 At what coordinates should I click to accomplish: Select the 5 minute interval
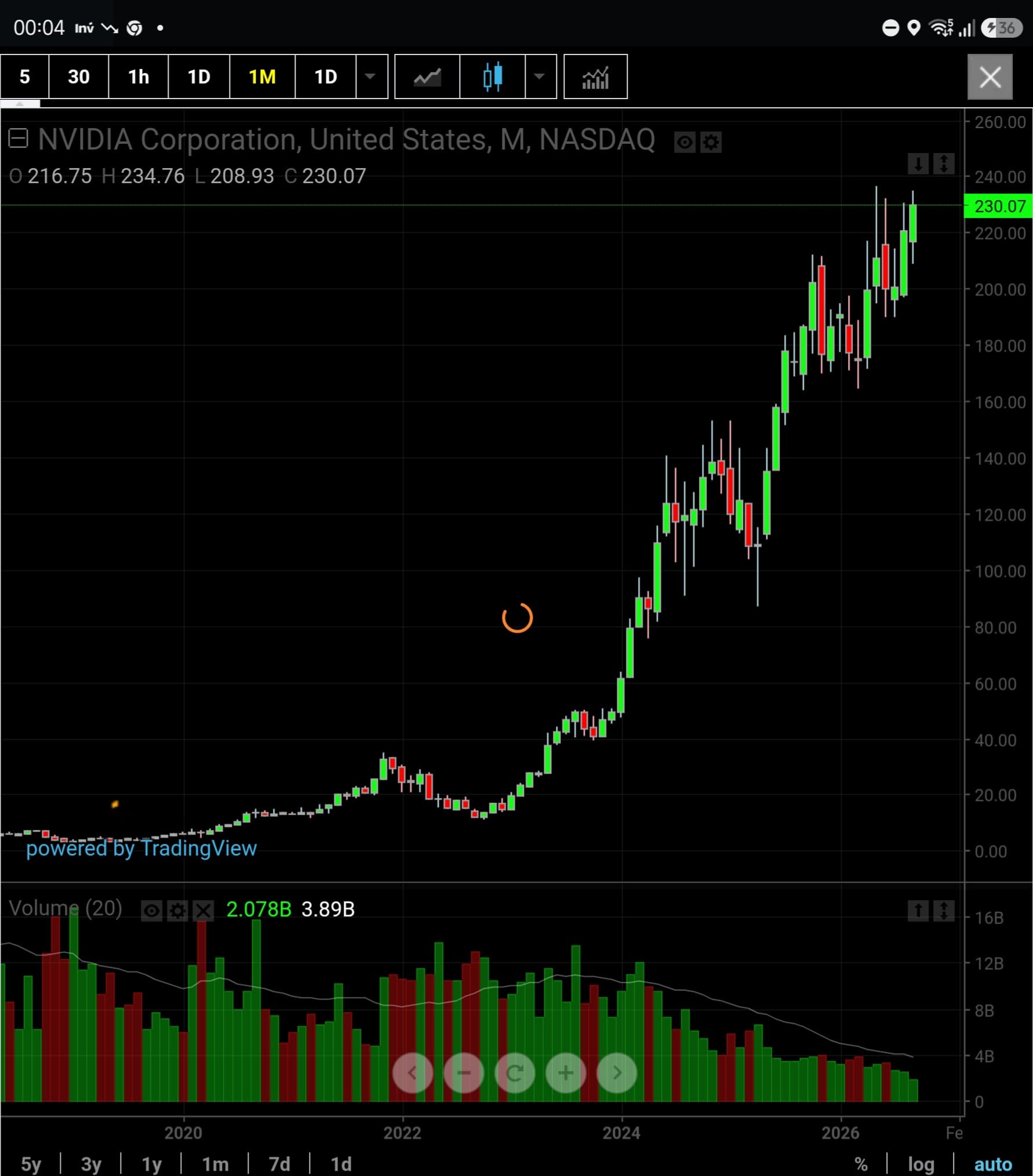pos(24,77)
